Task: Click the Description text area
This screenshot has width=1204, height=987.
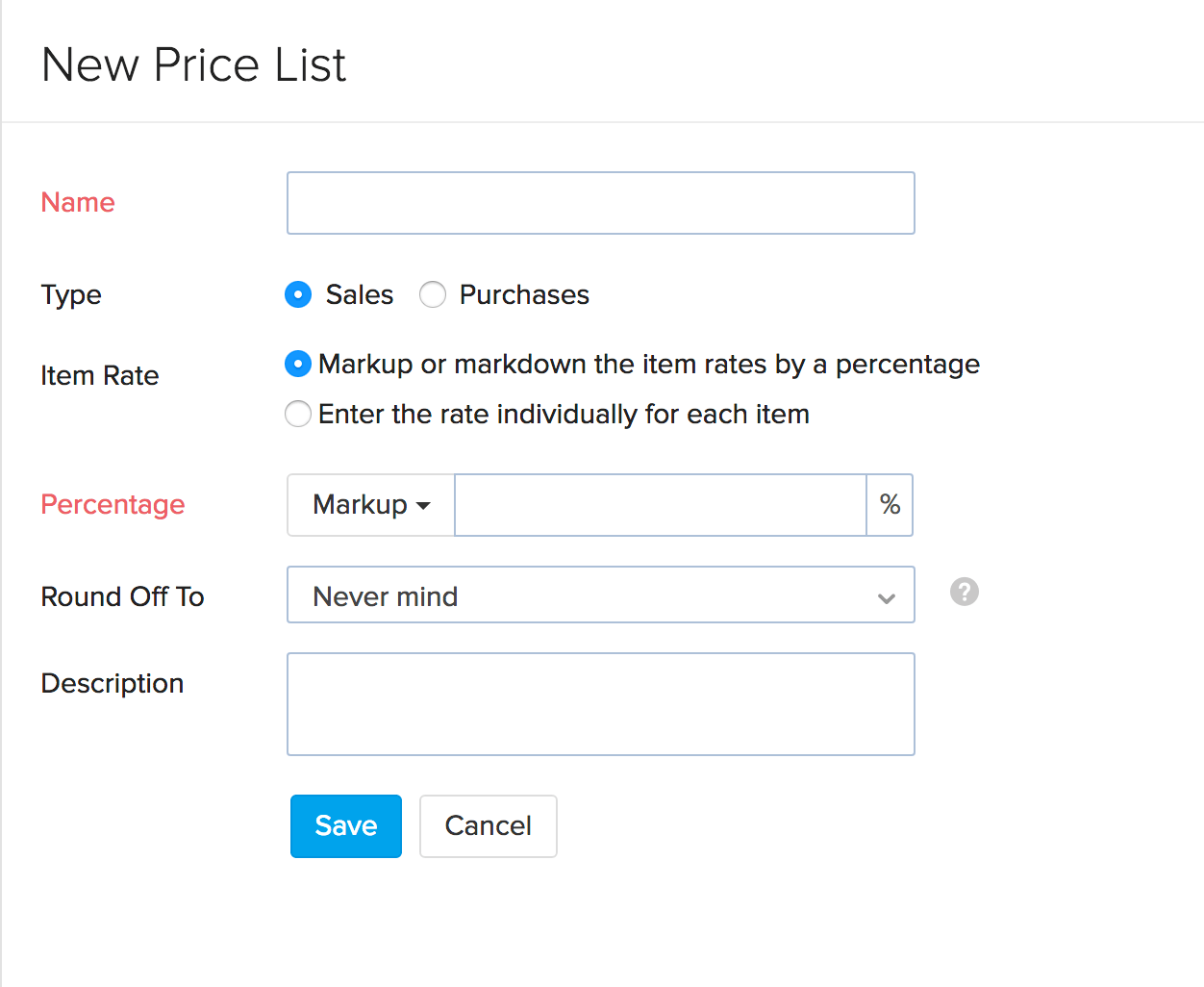Action: tap(600, 703)
